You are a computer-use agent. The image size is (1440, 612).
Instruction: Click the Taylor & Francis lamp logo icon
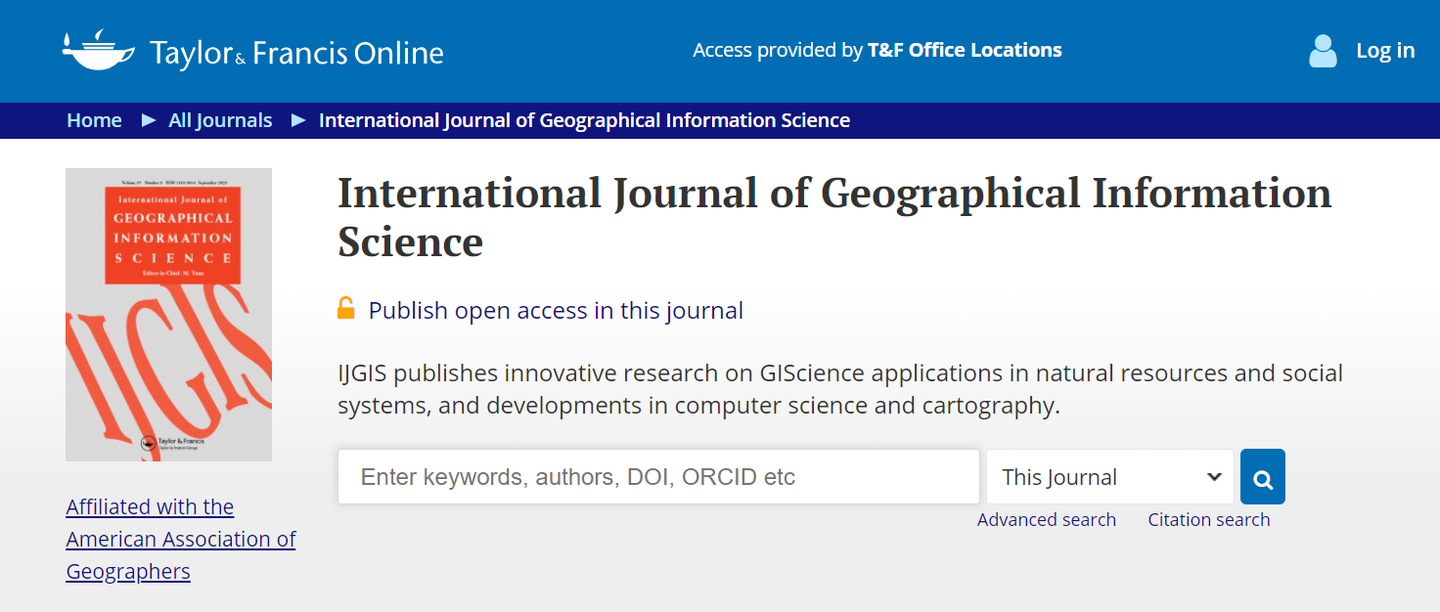pyautogui.click(x=98, y=50)
